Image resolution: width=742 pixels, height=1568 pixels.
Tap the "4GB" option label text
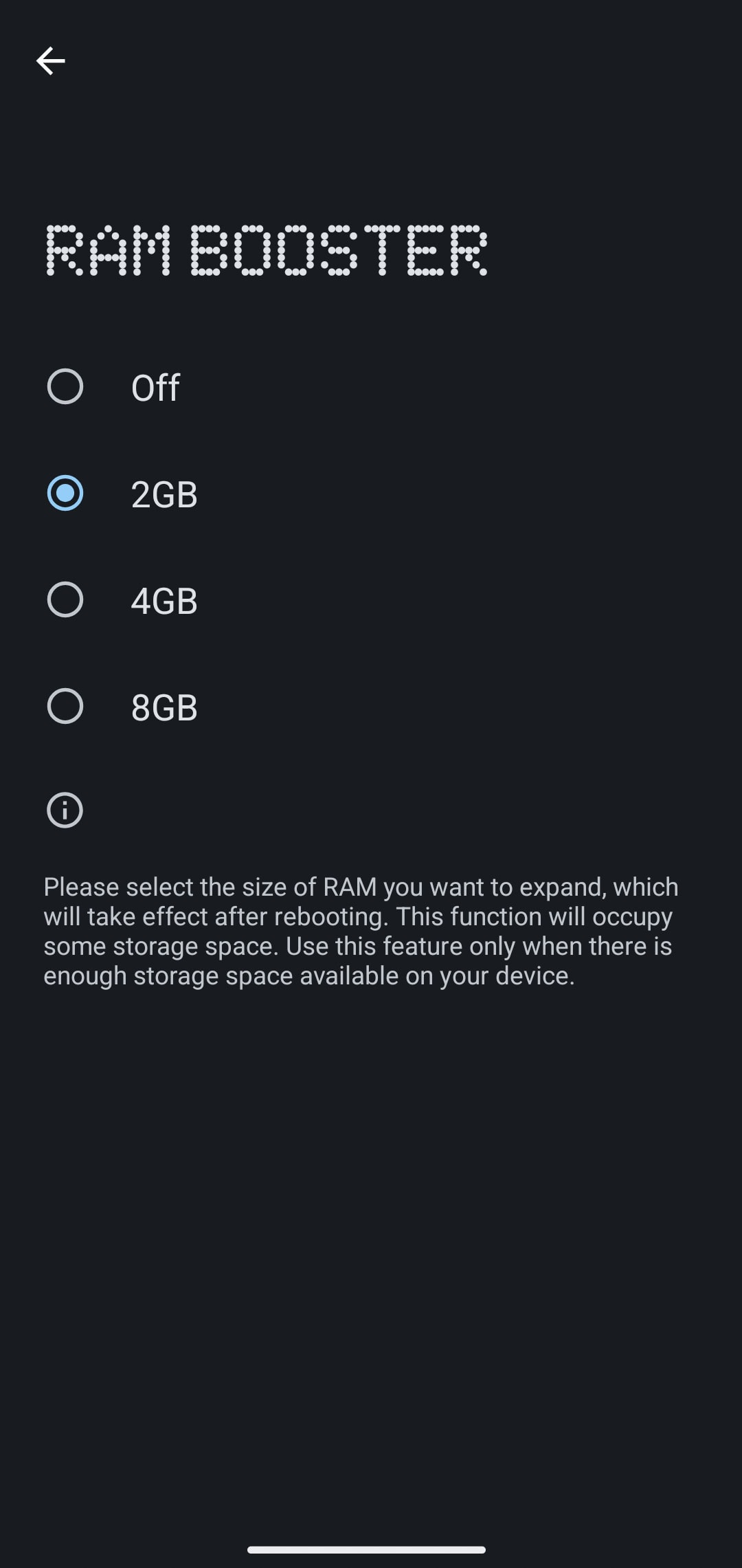[164, 601]
